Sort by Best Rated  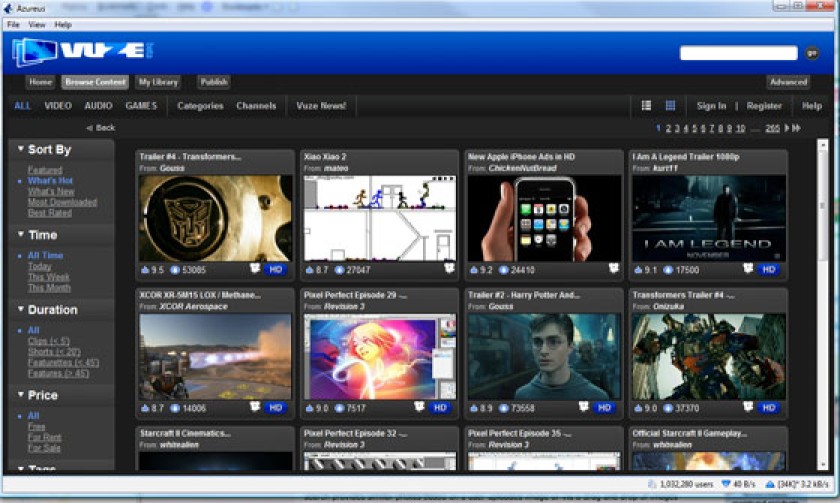pyautogui.click(x=49, y=213)
